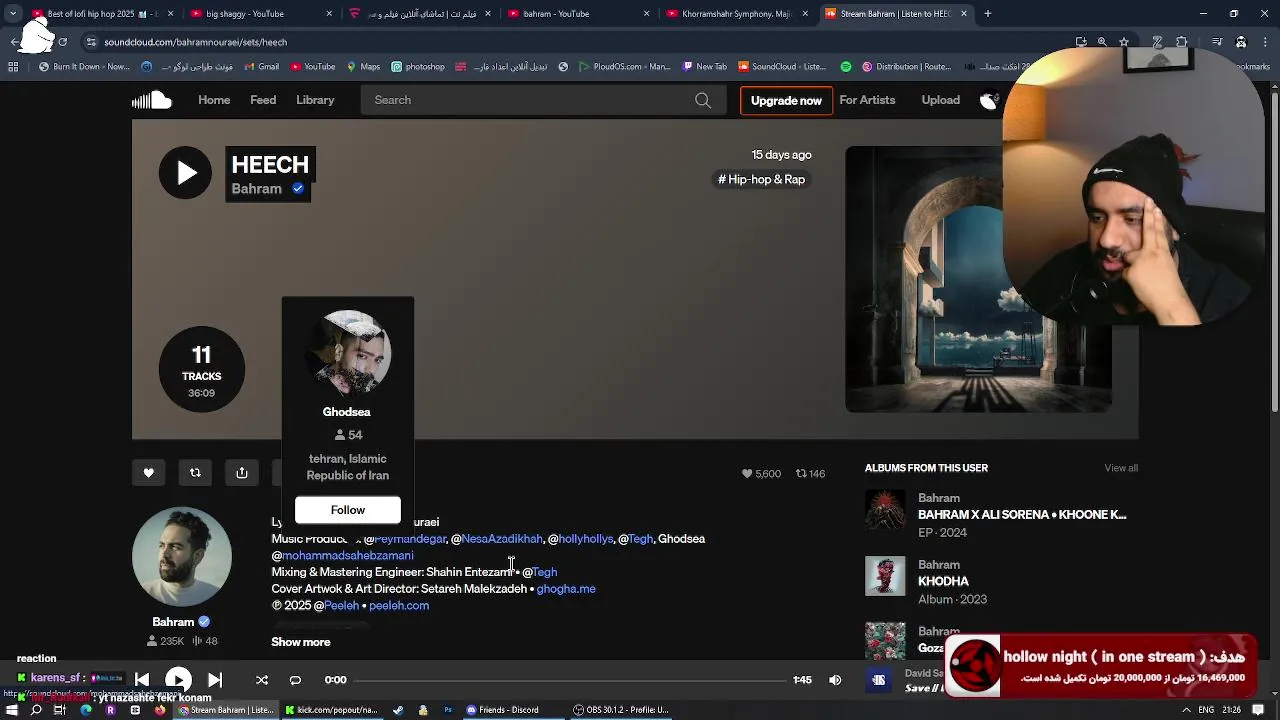Image resolution: width=1280 pixels, height=720 pixels.
Task: Open the Upload menu item
Action: [940, 100]
